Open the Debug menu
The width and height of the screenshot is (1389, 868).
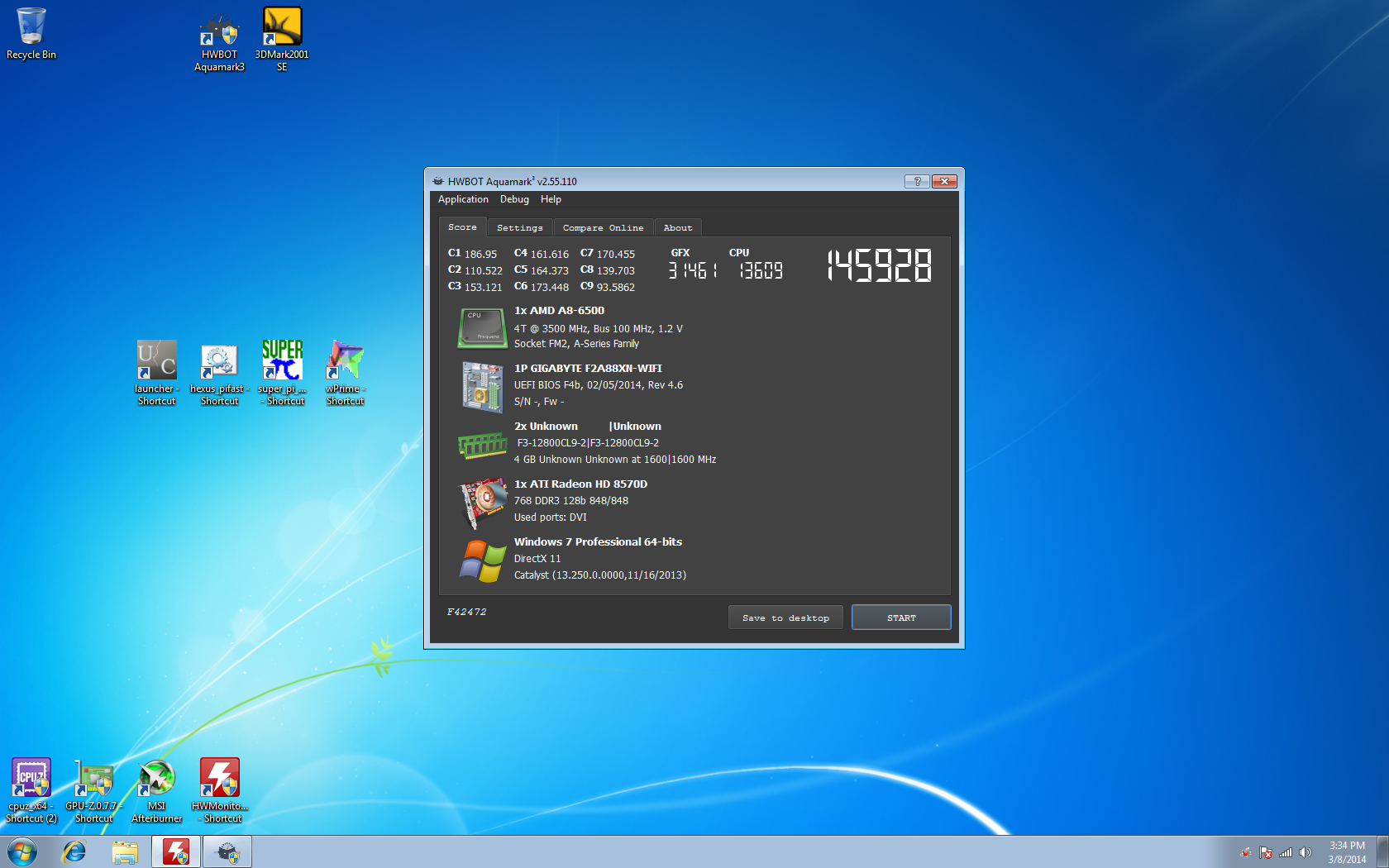514,199
